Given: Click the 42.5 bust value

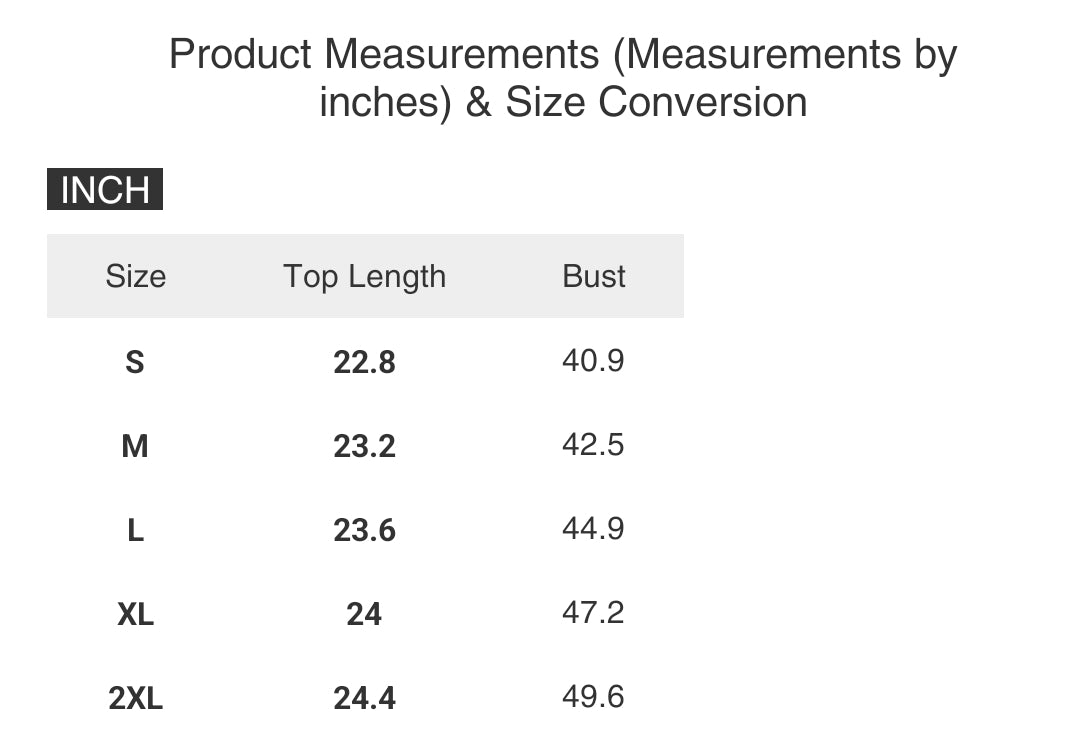Looking at the screenshot, I should [593, 444].
